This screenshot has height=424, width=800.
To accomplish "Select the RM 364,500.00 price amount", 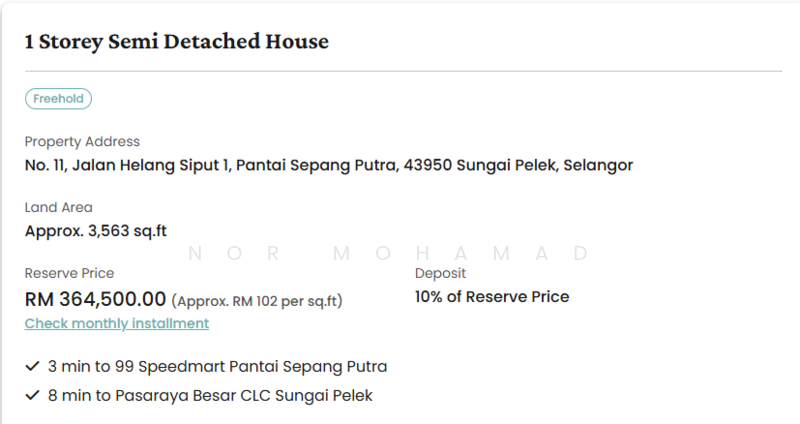I will [95, 298].
